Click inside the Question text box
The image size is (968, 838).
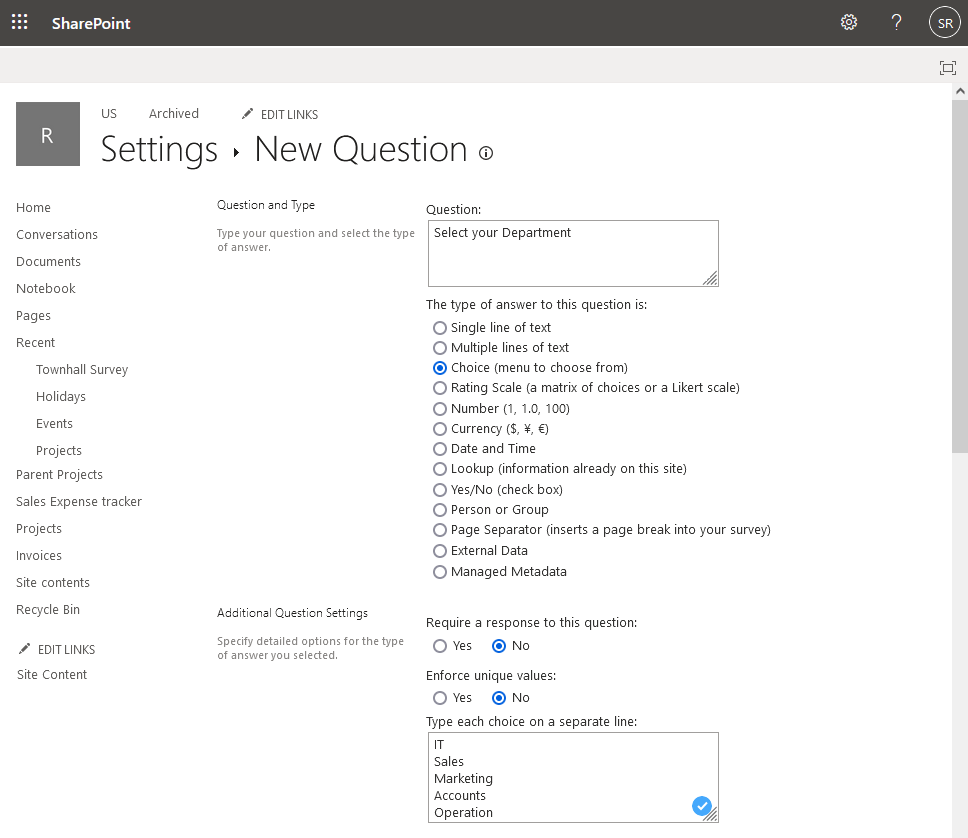[572, 252]
